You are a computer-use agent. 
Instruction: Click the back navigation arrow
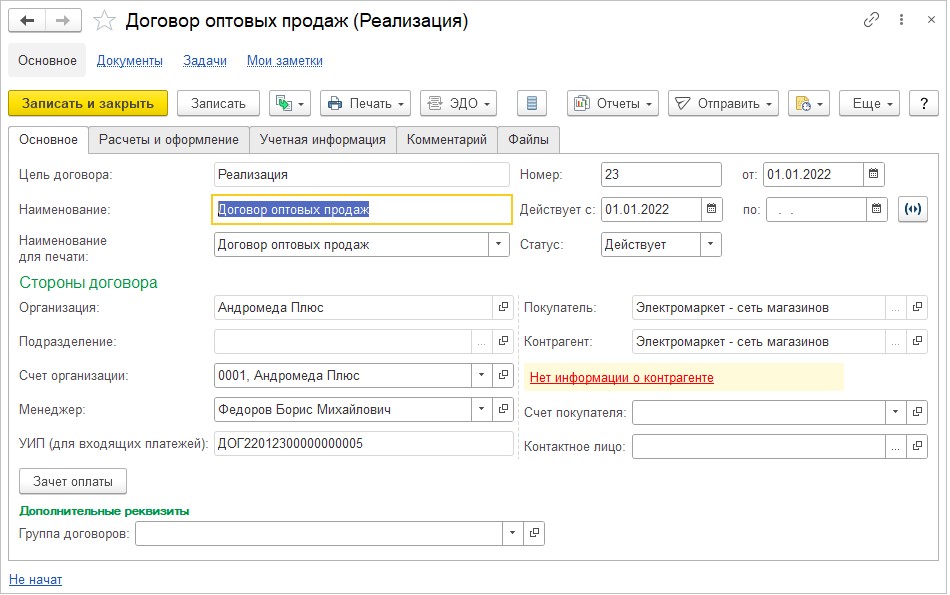point(27,21)
